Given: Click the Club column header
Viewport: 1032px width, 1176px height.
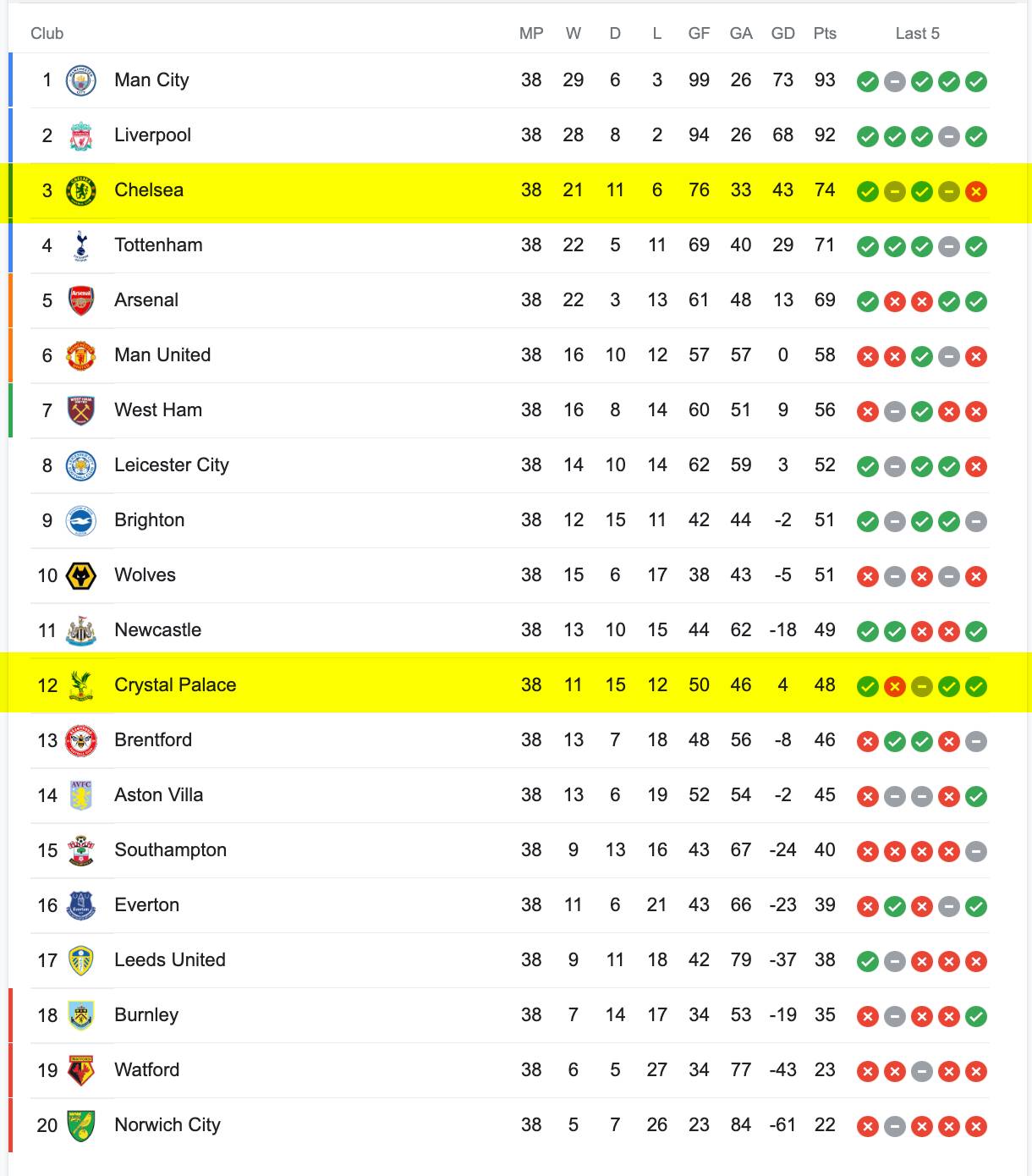Looking at the screenshot, I should point(47,33).
